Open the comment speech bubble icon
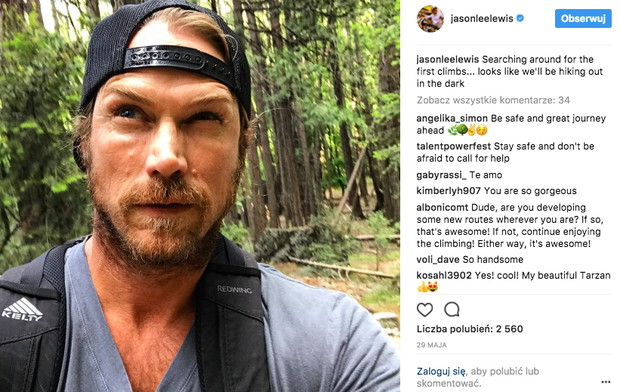Image resolution: width=620 pixels, height=392 pixels. (452, 310)
